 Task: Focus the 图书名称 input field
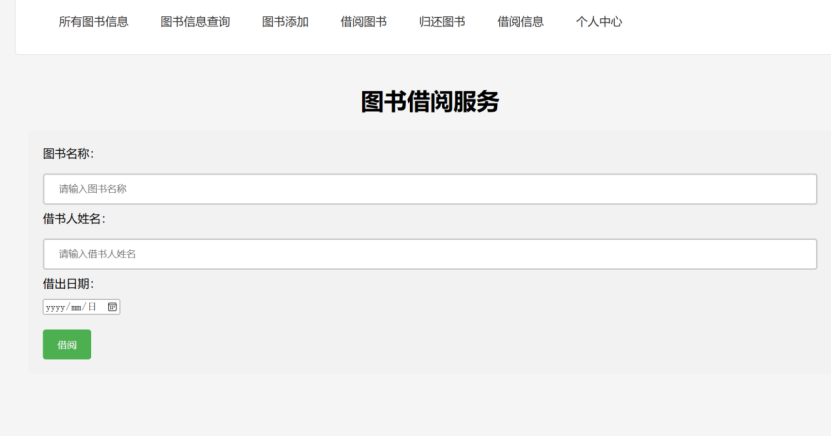[x=430, y=189]
